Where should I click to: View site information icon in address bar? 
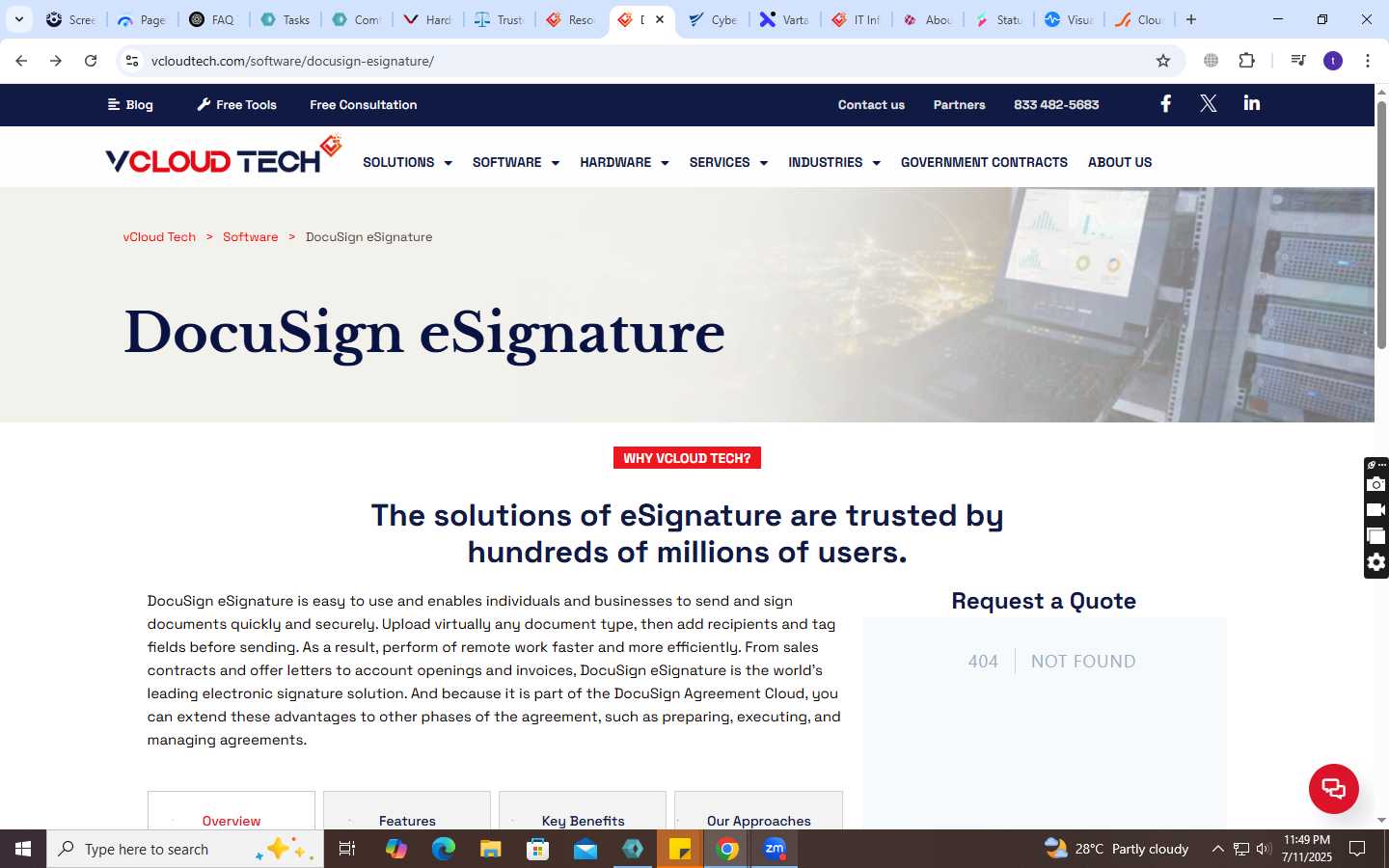(x=132, y=61)
